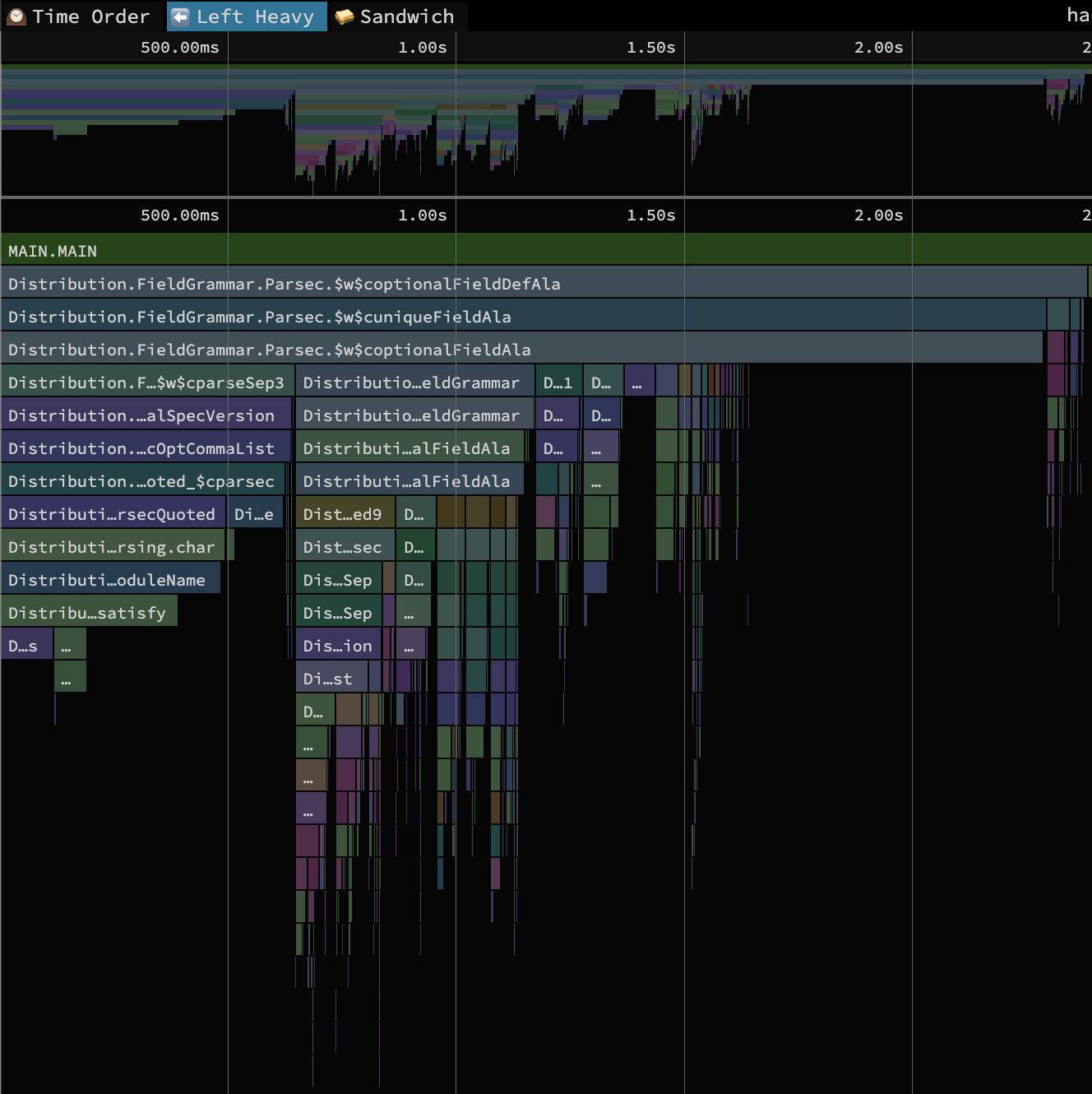Viewport: 1092px width, 1094px height.
Task: Select the Dist…ed9 frame
Action: click(x=344, y=514)
